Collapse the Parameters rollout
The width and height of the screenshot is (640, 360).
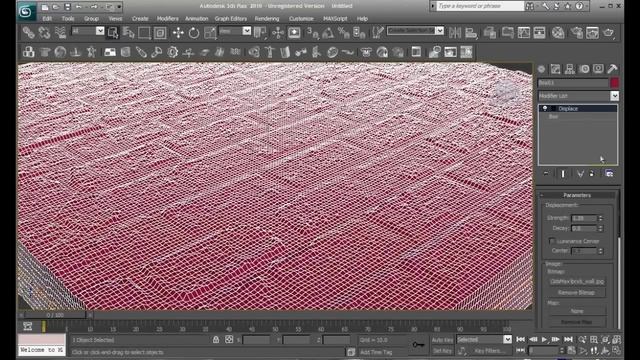pos(577,195)
